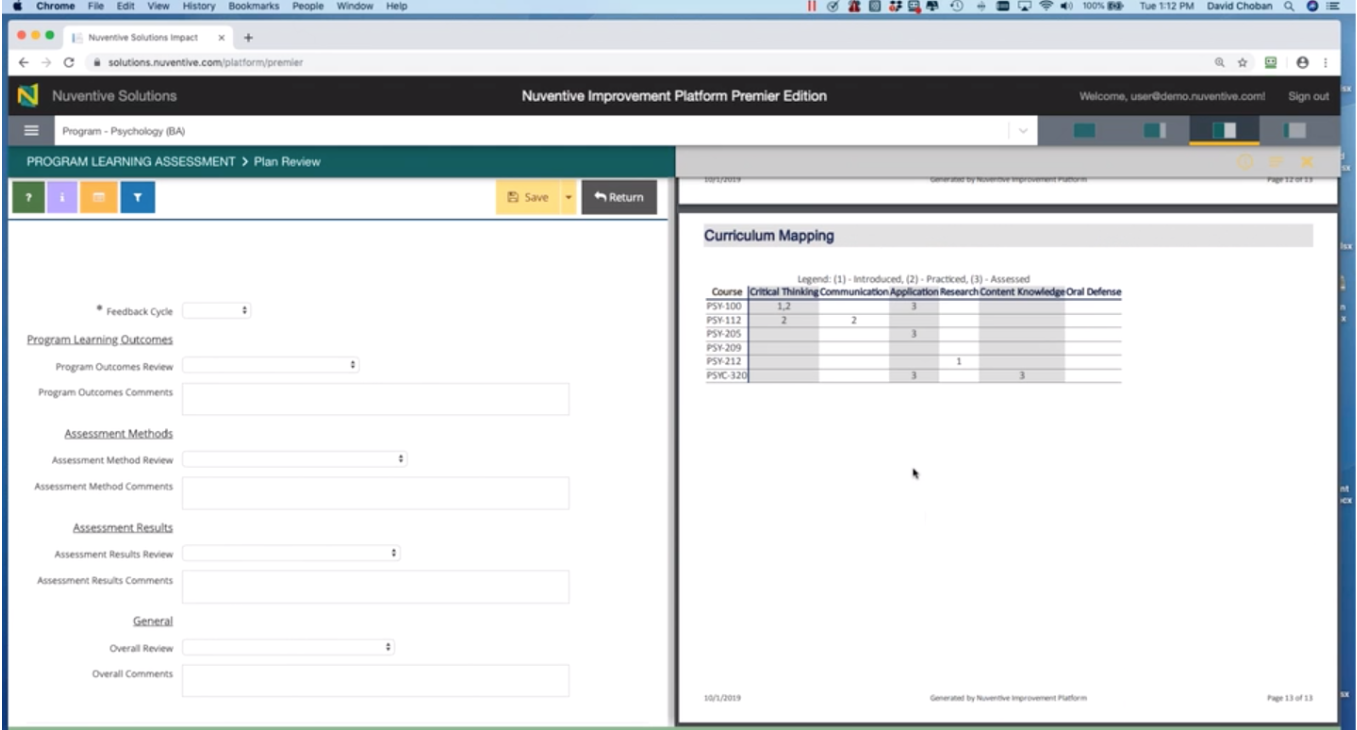Click the lines icon in report toolbar

pyautogui.click(x=1276, y=161)
